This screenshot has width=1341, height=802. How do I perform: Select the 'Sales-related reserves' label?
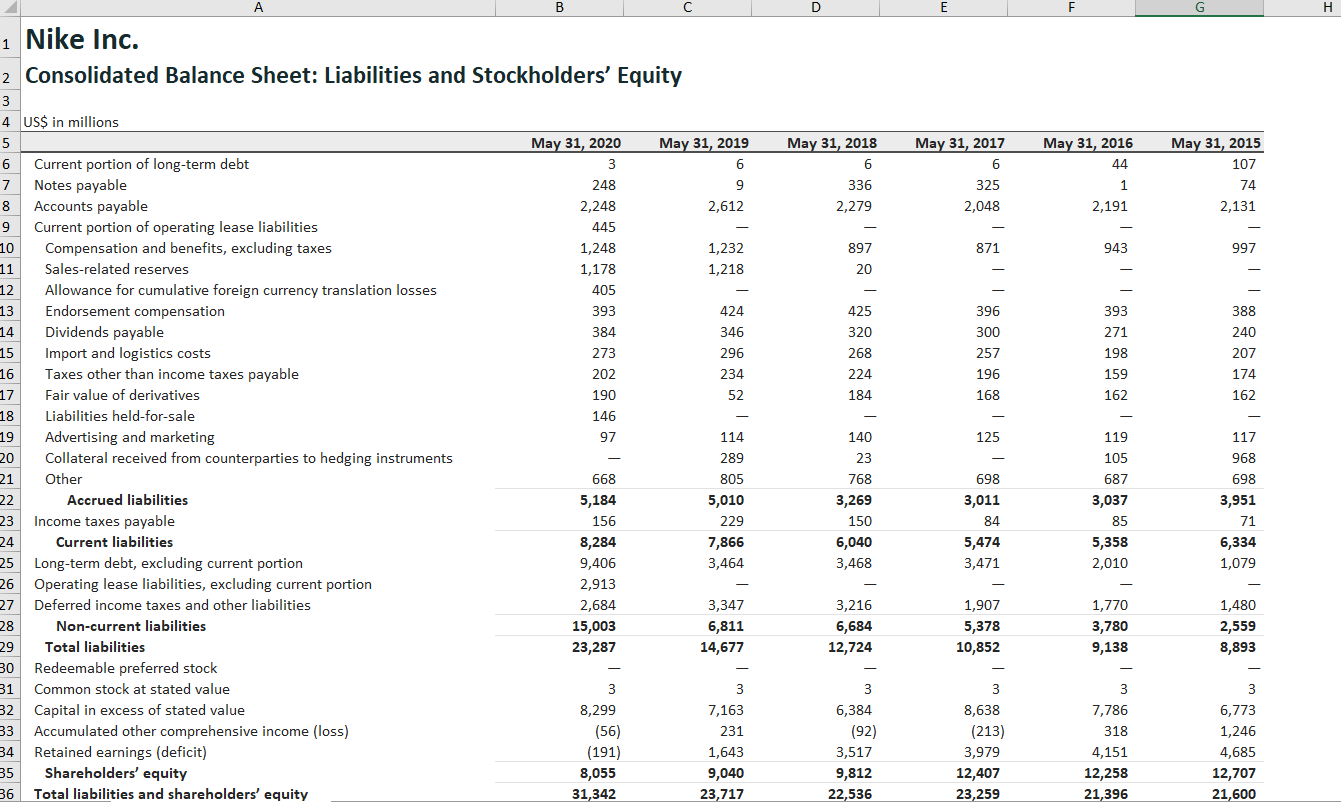(x=117, y=269)
